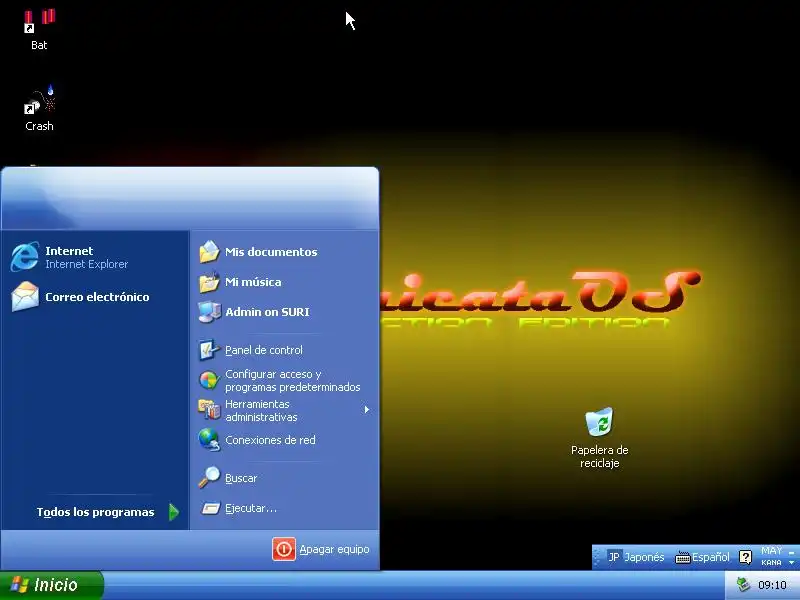
Task: Open Configurar acceso y programas predeterminados
Action: pos(284,381)
